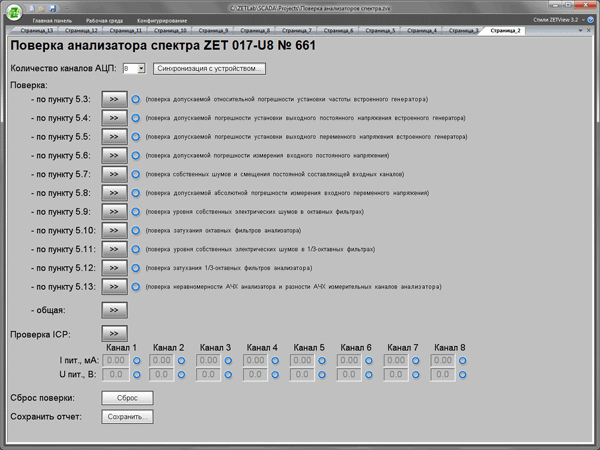Click the status indicator circle for пункту 5.12
The image size is (600, 450).
pos(135,268)
